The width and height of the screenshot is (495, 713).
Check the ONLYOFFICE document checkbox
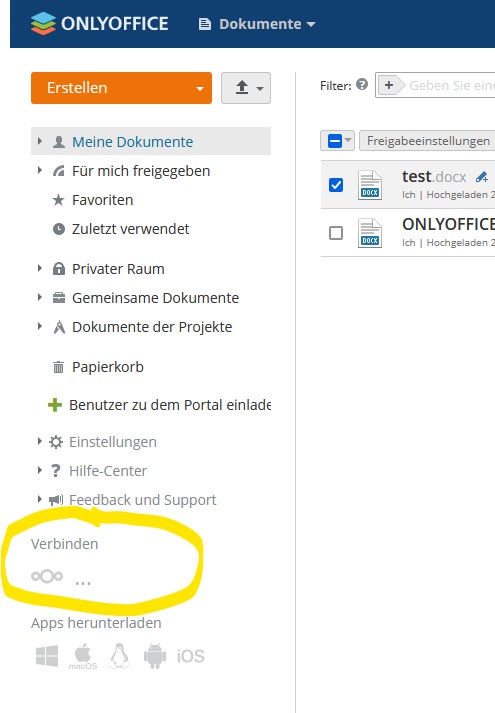point(336,233)
